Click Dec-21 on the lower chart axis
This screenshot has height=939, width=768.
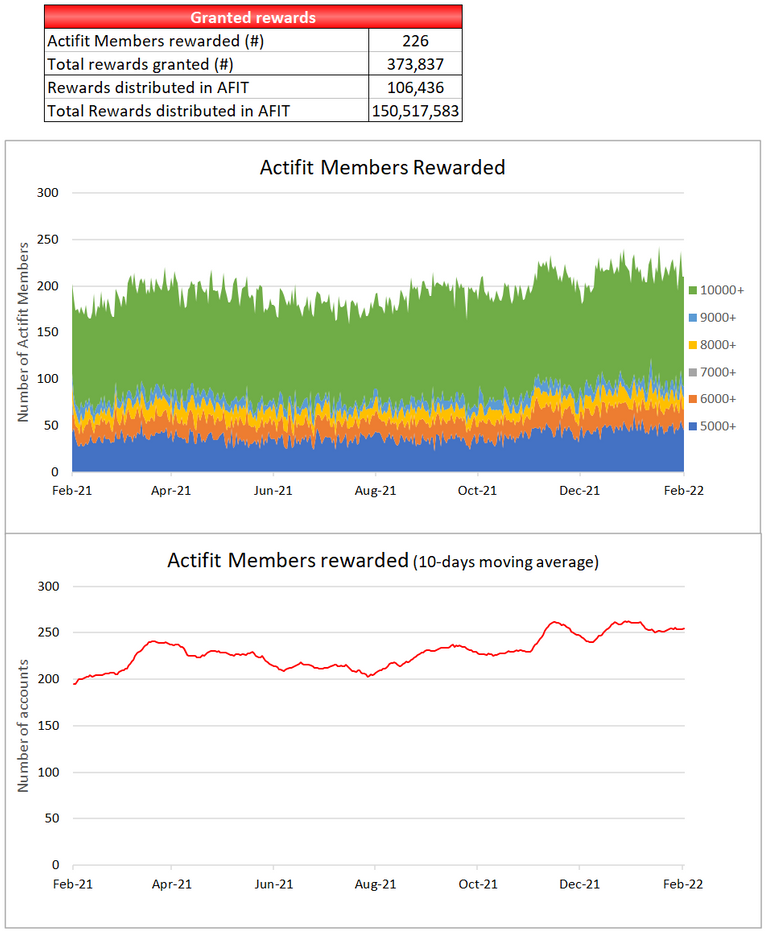[579, 884]
